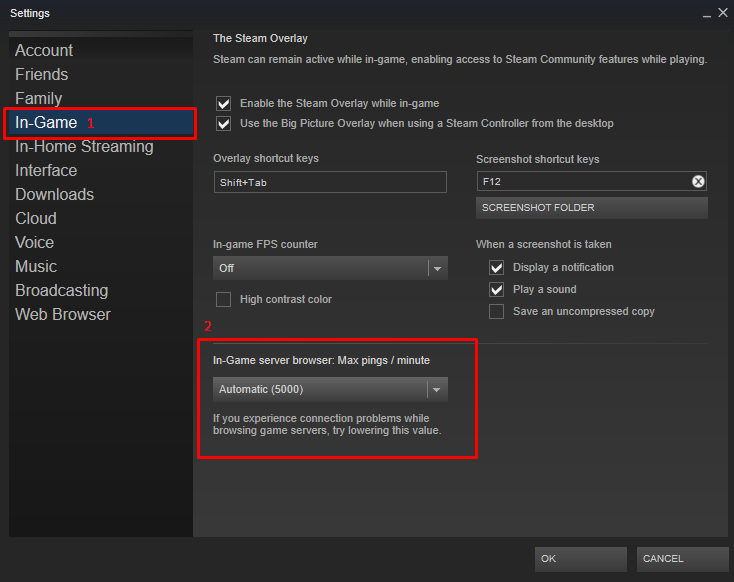Screen dimensions: 734x582
Task: Open the Max pings per minute dropdown
Action: [x=330, y=390]
